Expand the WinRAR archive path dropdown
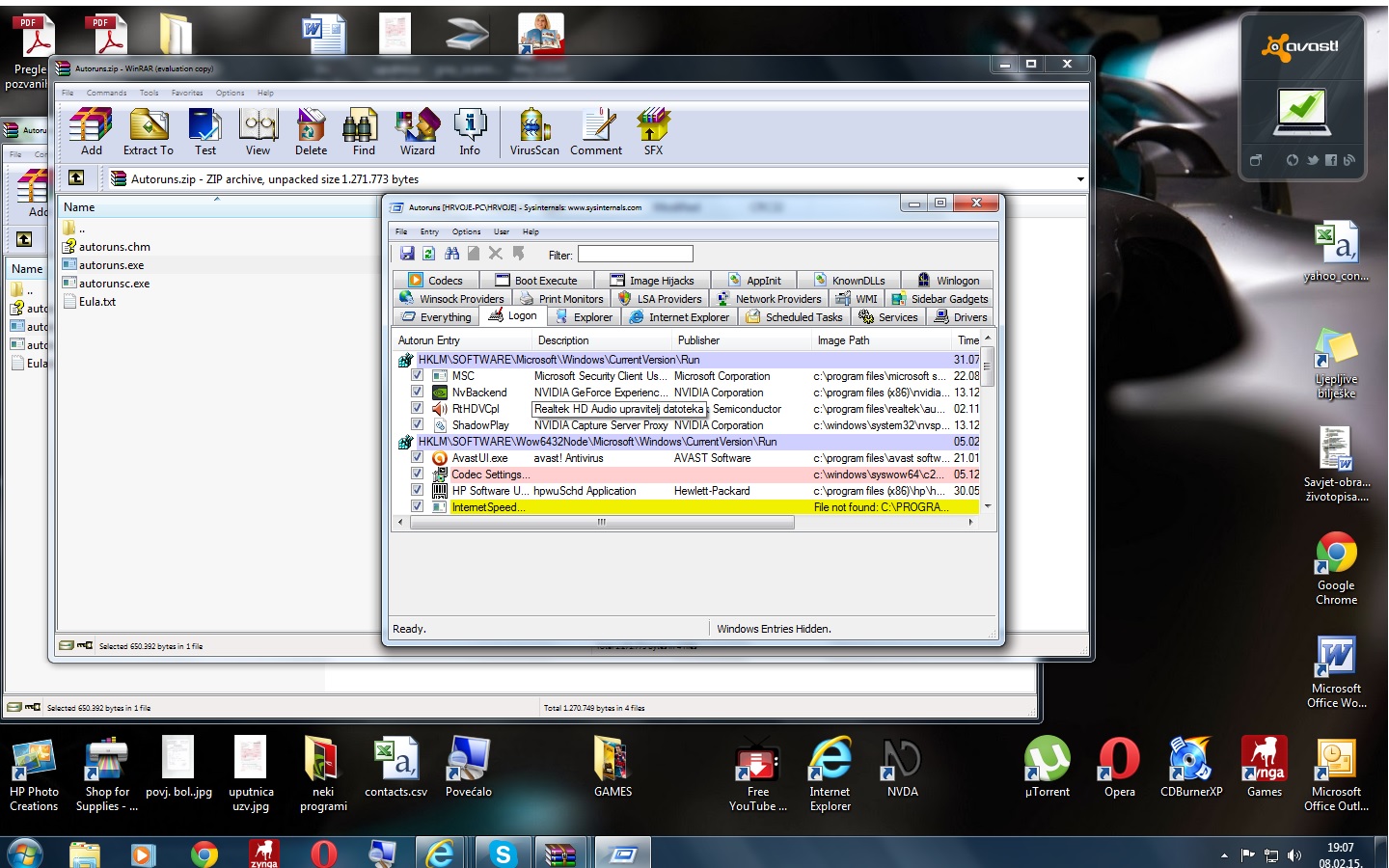This screenshot has width=1389, height=868. (x=1080, y=179)
